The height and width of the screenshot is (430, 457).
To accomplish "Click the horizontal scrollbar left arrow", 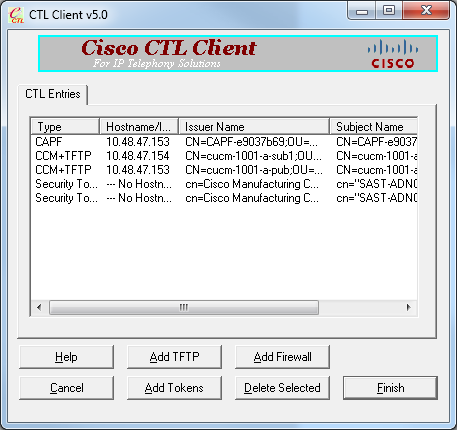I will 39,307.
